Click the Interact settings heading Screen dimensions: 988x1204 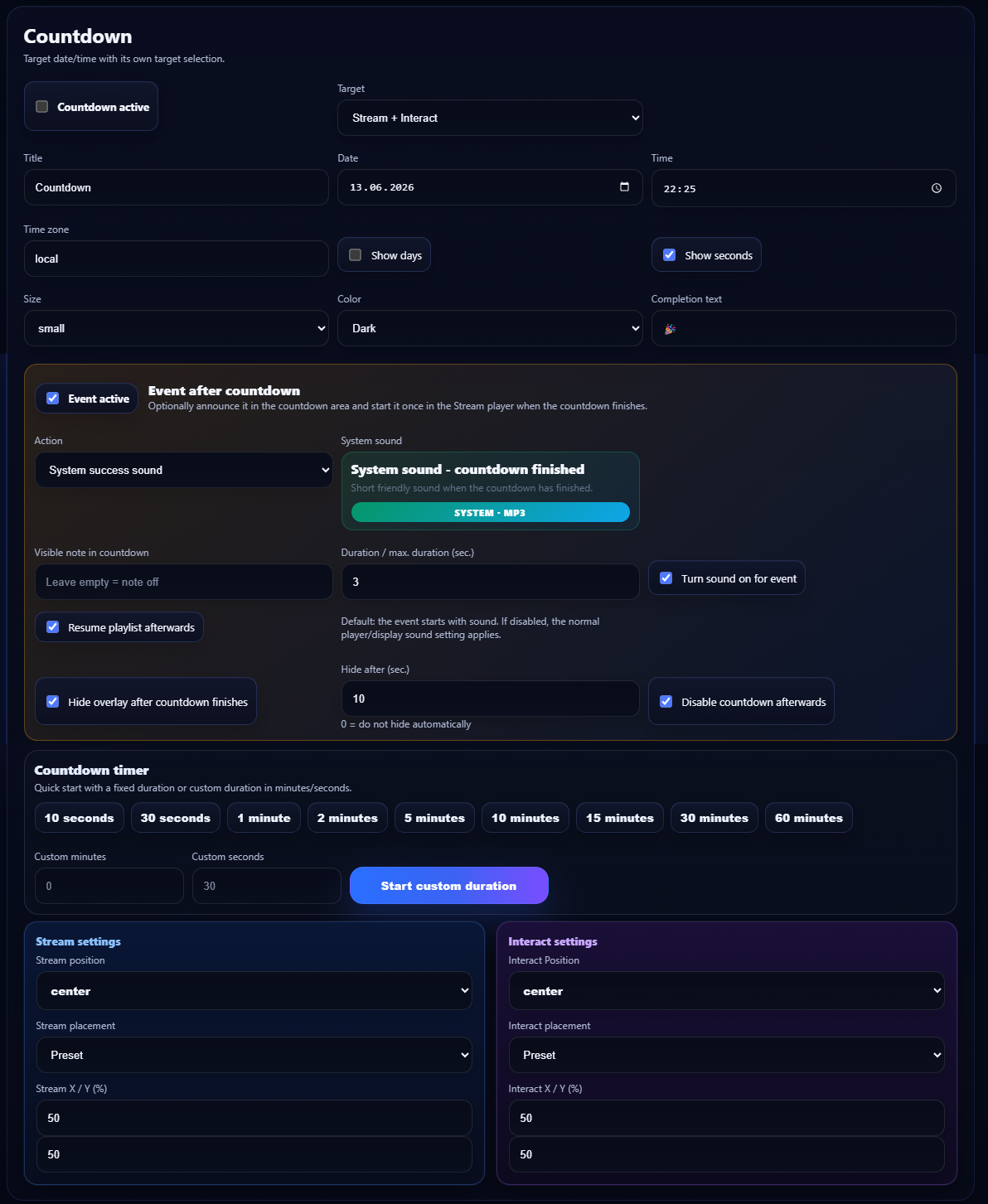point(553,941)
